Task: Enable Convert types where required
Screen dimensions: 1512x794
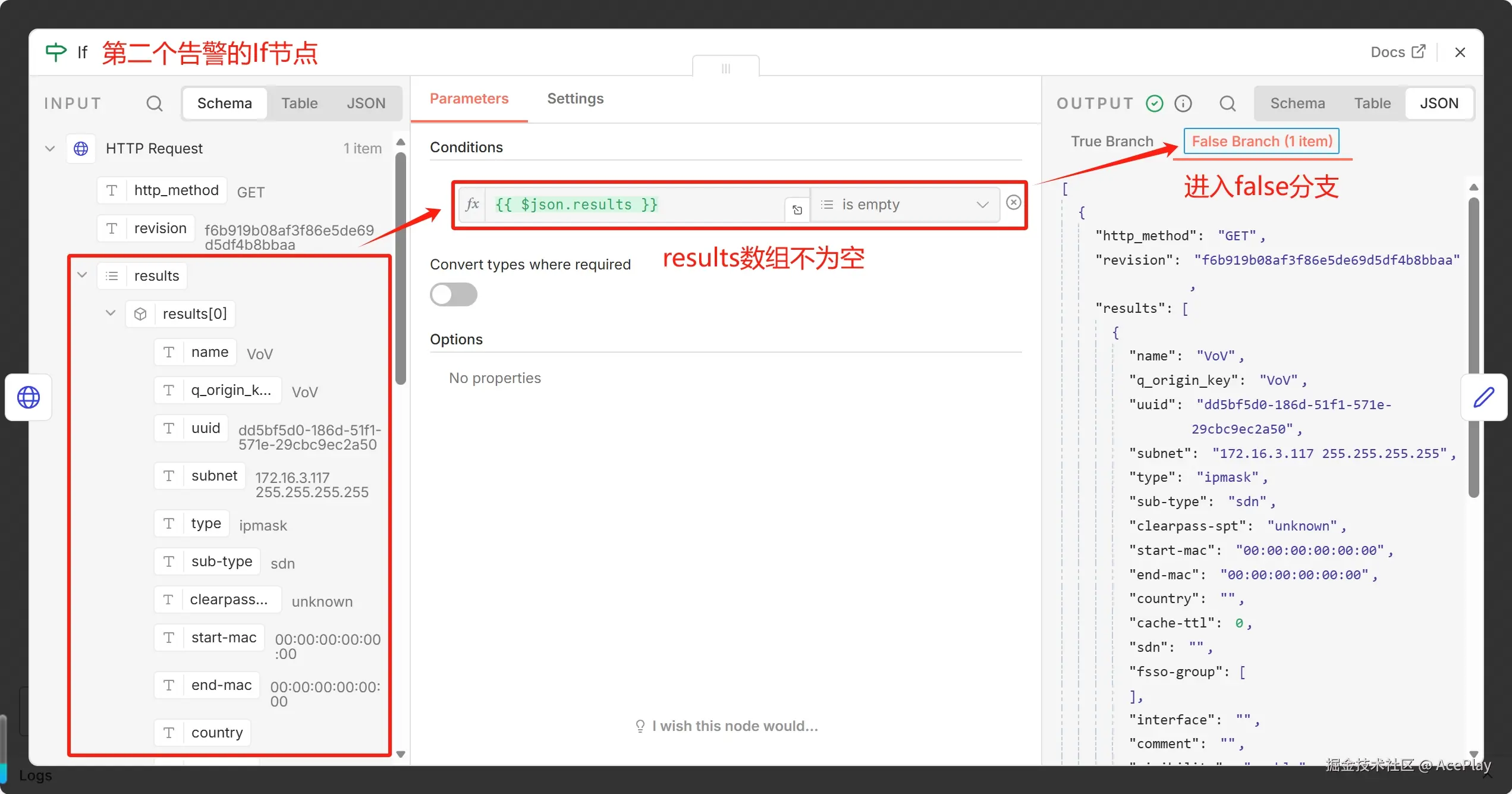Action: pos(453,294)
